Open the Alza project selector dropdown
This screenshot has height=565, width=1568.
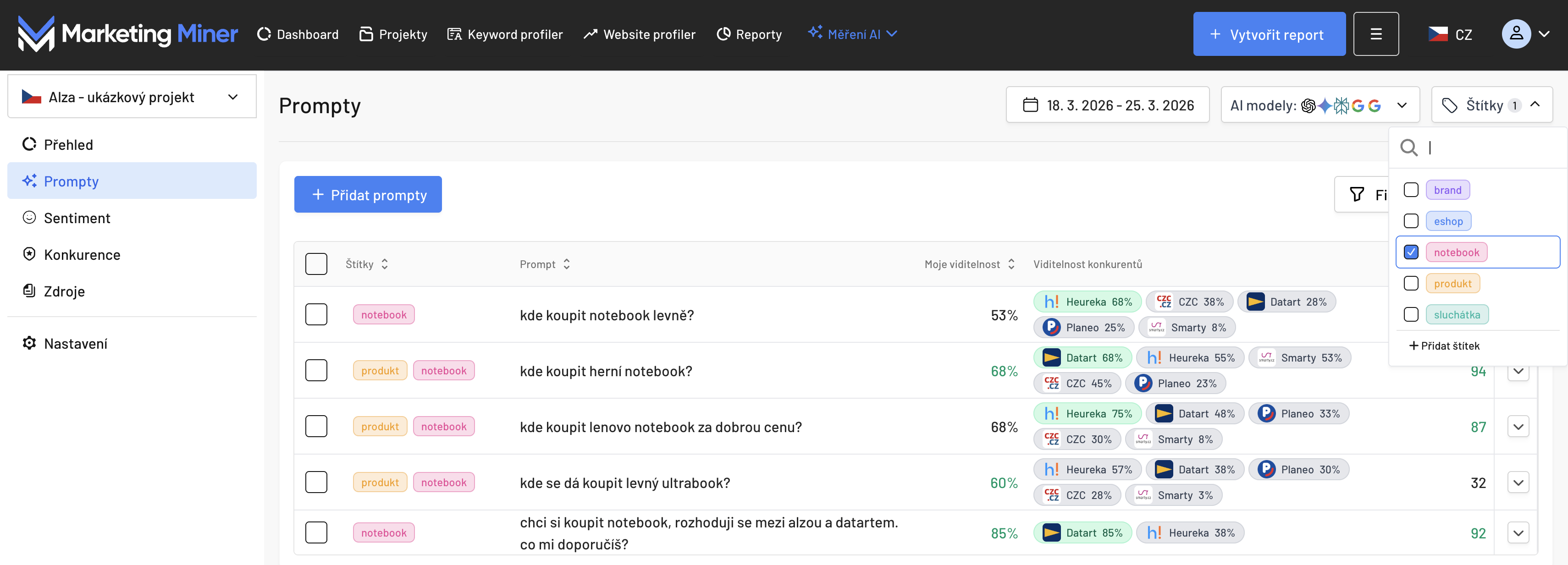tap(132, 97)
